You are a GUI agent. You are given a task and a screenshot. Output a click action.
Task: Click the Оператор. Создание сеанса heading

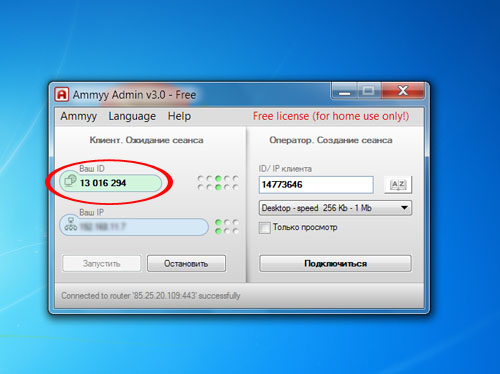point(331,140)
